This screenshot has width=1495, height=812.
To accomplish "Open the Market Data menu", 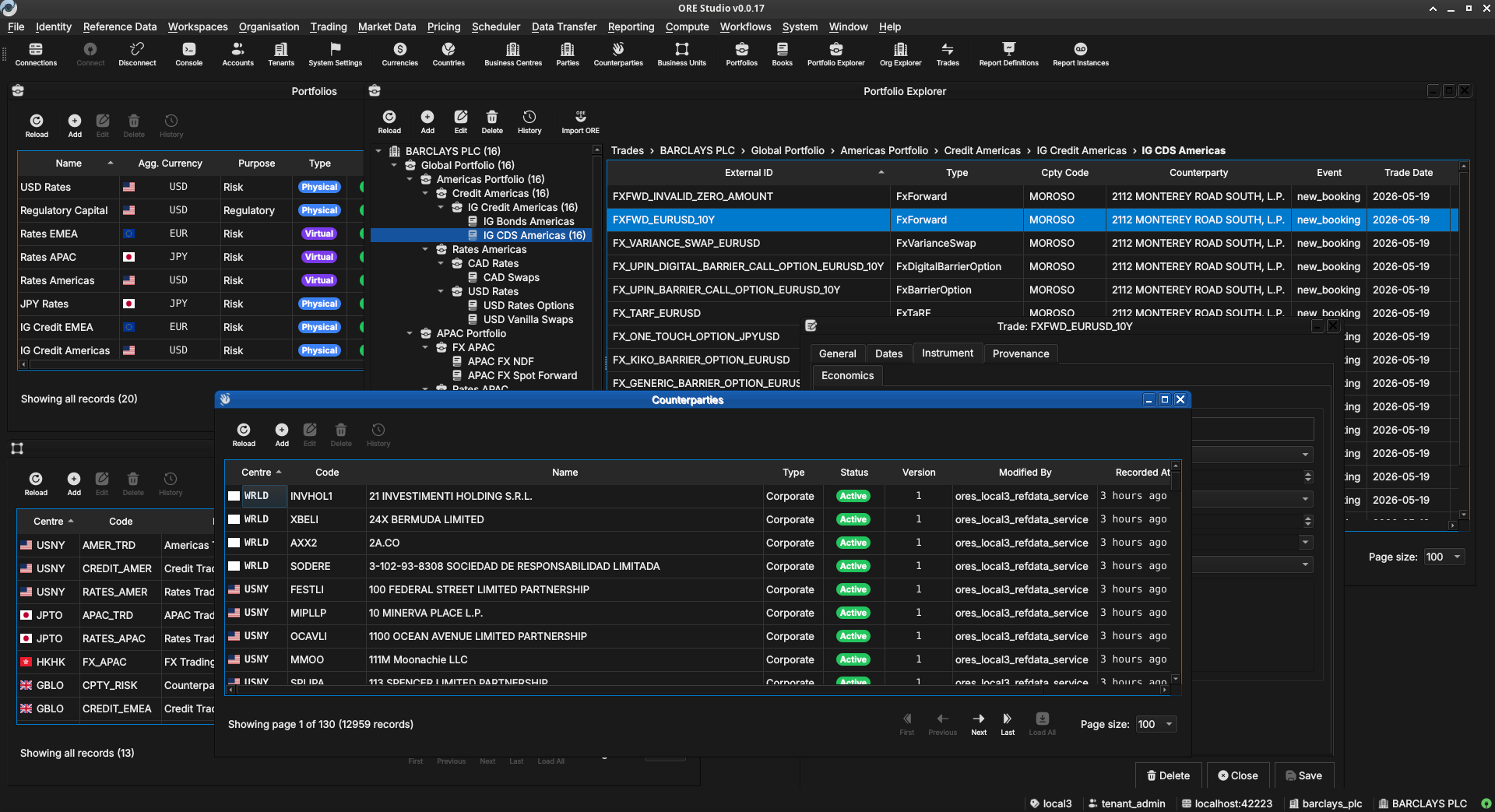I will point(387,26).
